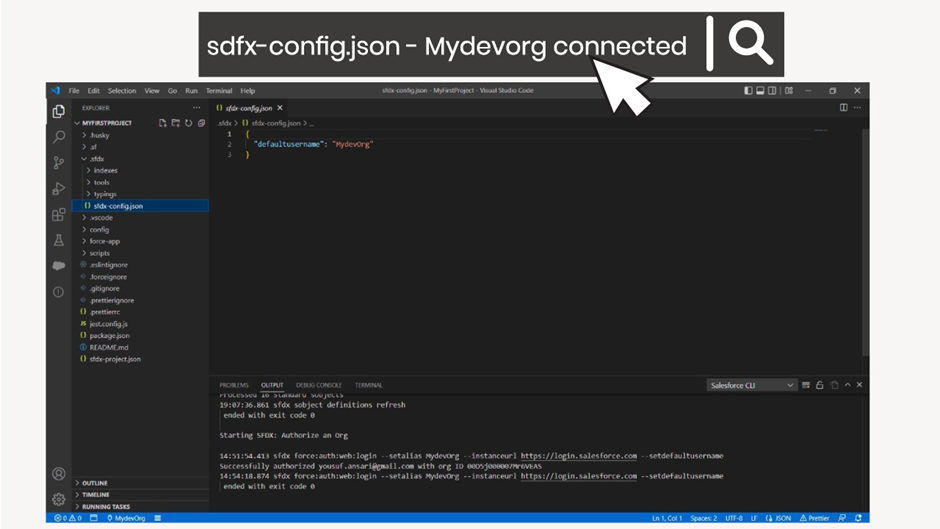Expand the indexes folder
The image size is (940, 529).
click(140, 170)
